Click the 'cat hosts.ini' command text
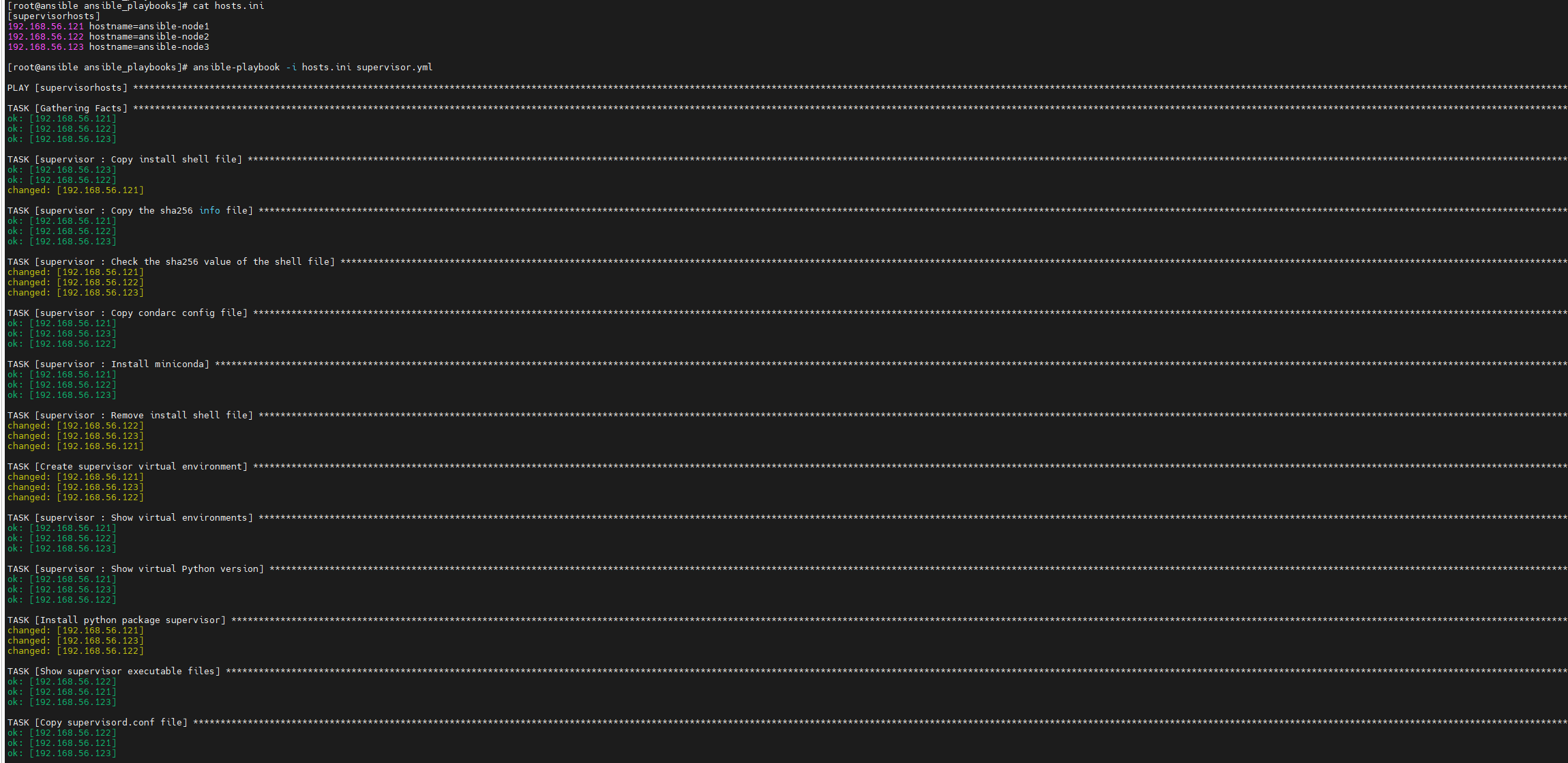The width and height of the screenshot is (1568, 763). click(x=228, y=5)
